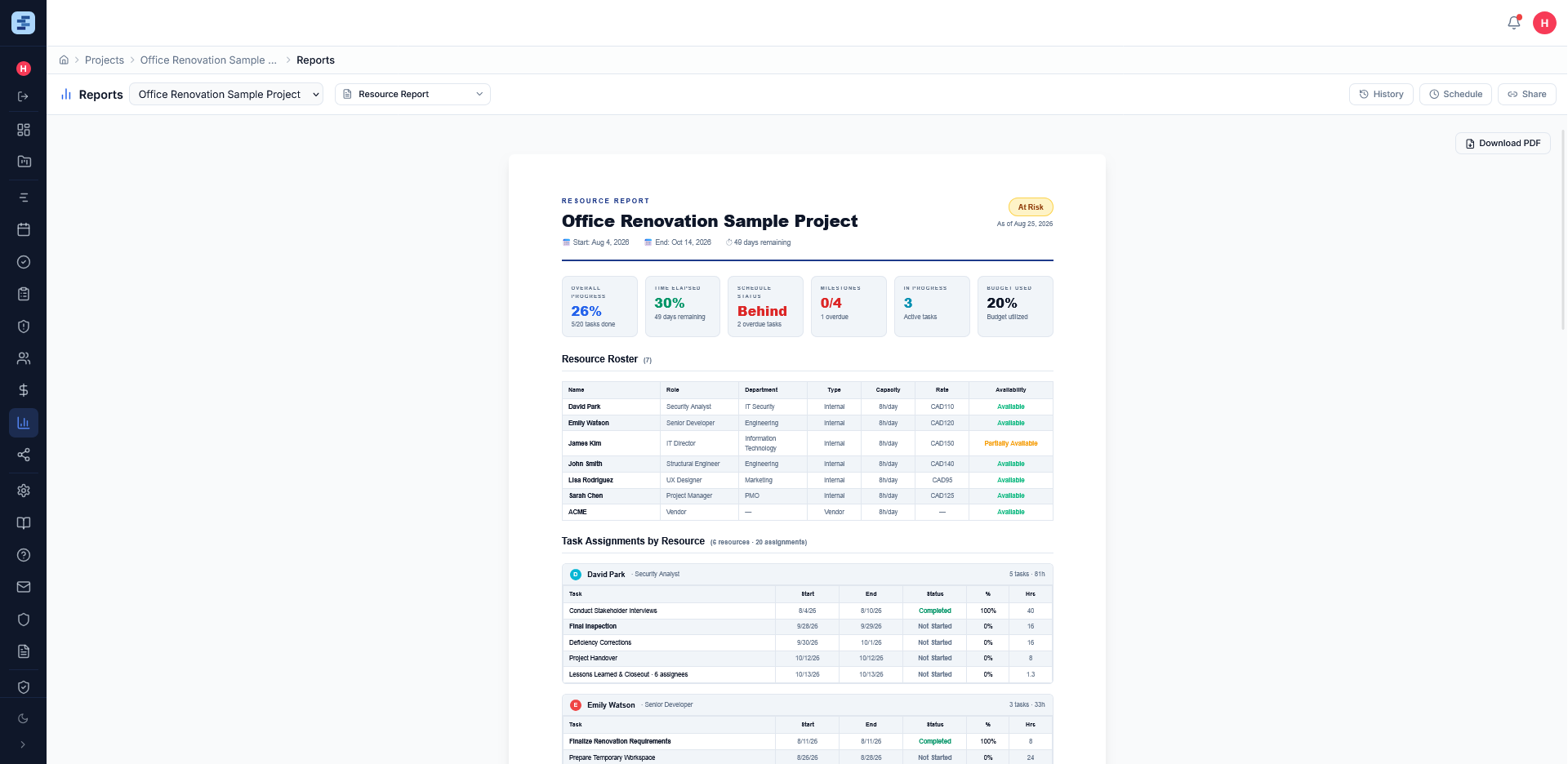Click the Schedule Status Behind card
This screenshot has height=764, width=1568.
765,306
